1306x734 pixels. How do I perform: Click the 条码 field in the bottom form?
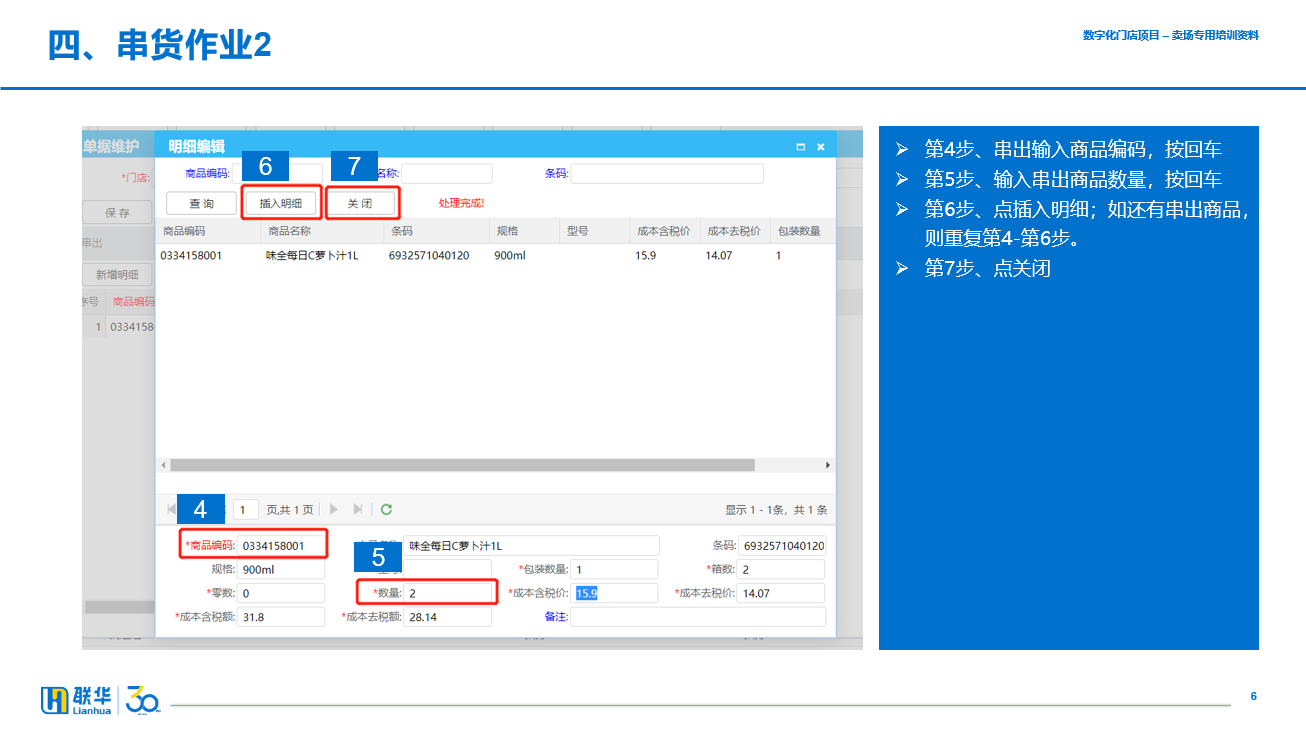click(x=783, y=545)
